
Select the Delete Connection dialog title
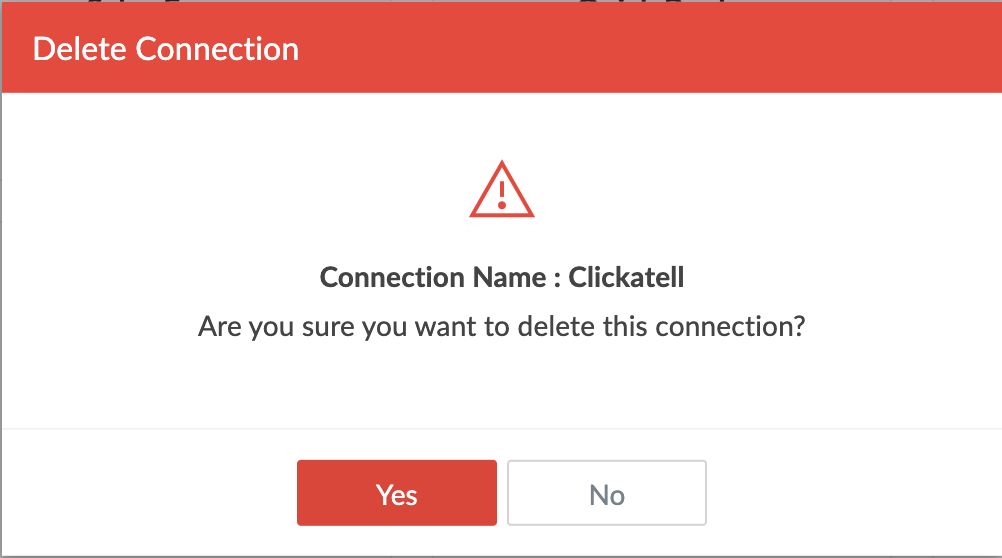point(166,49)
